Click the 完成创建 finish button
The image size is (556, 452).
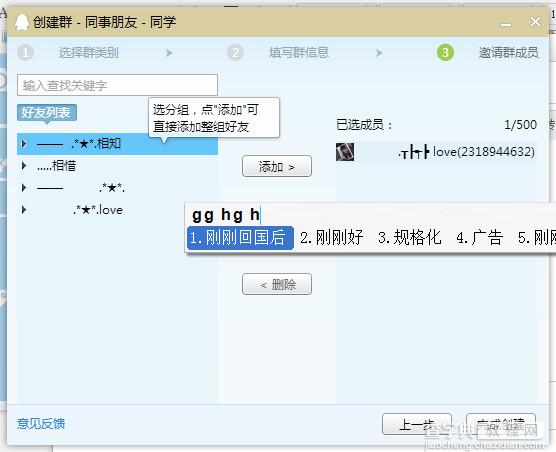pos(501,424)
